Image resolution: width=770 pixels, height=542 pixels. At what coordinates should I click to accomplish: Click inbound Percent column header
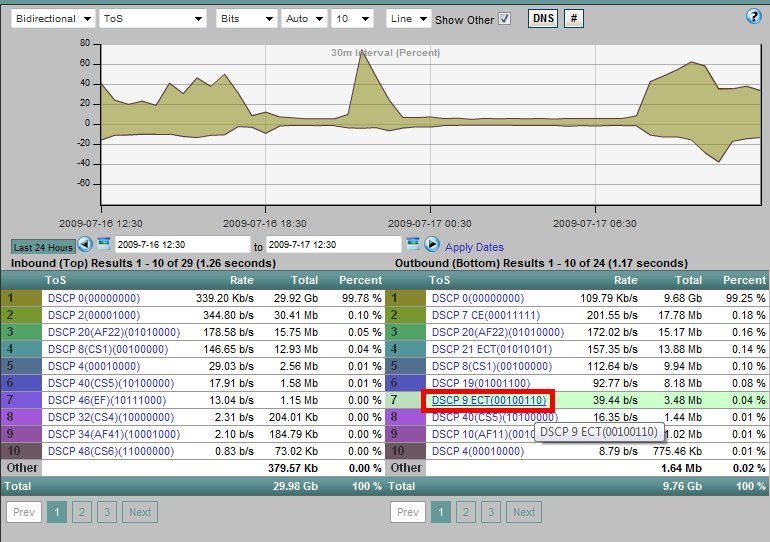click(x=360, y=280)
